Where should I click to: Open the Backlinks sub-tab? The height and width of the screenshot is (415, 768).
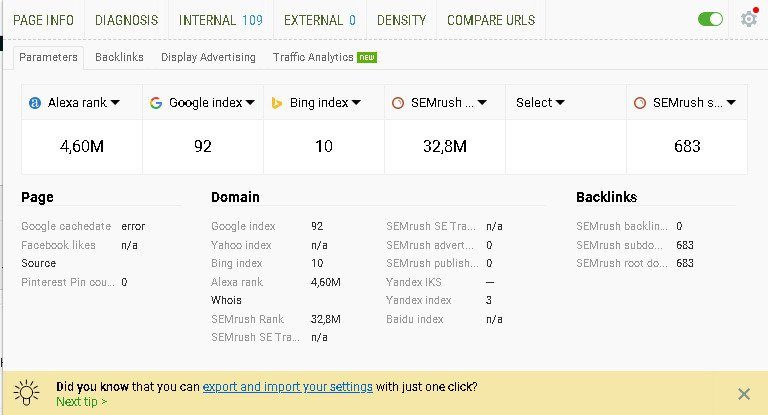(x=119, y=57)
